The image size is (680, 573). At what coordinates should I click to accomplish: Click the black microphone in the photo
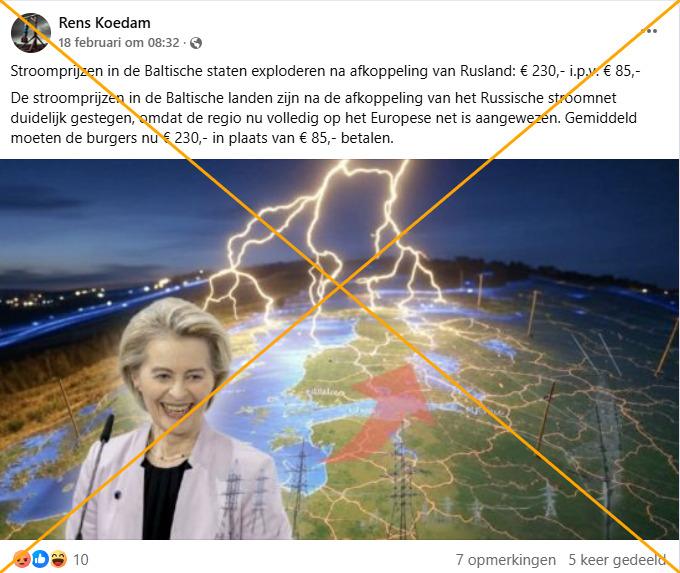click(96, 475)
